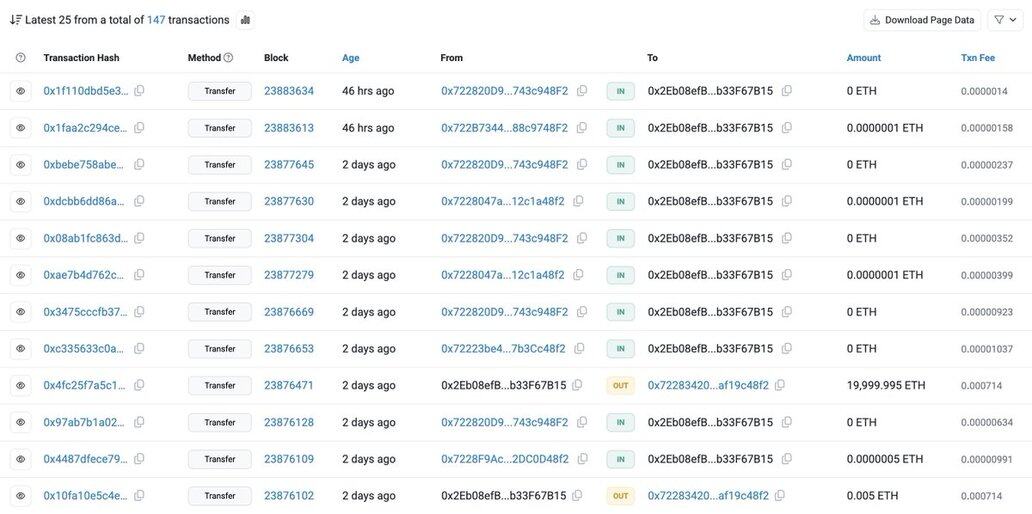Copy hash of transaction 0x4fc25f7a5c1
Viewport: 1032px width, 514px height.
(x=139, y=385)
